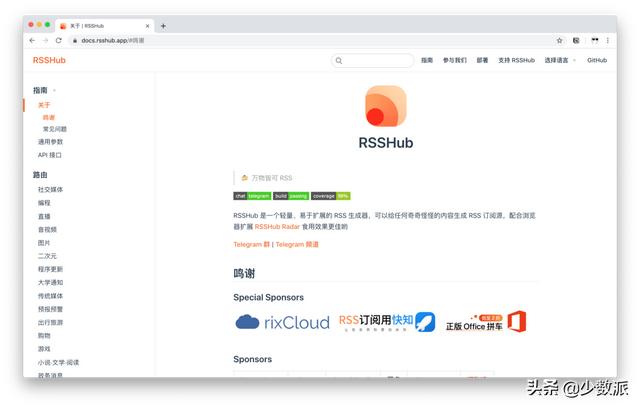Select 鸣谢 in the sidebar
This screenshot has height=408, width=640.
tap(49, 118)
